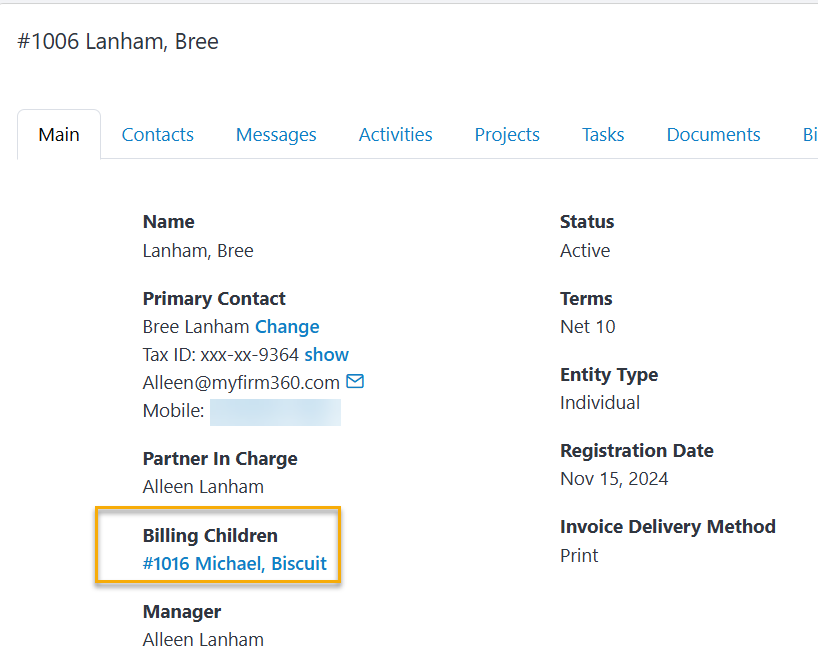The width and height of the screenshot is (818, 655).
Task: View the Activities tab
Action: [395, 134]
